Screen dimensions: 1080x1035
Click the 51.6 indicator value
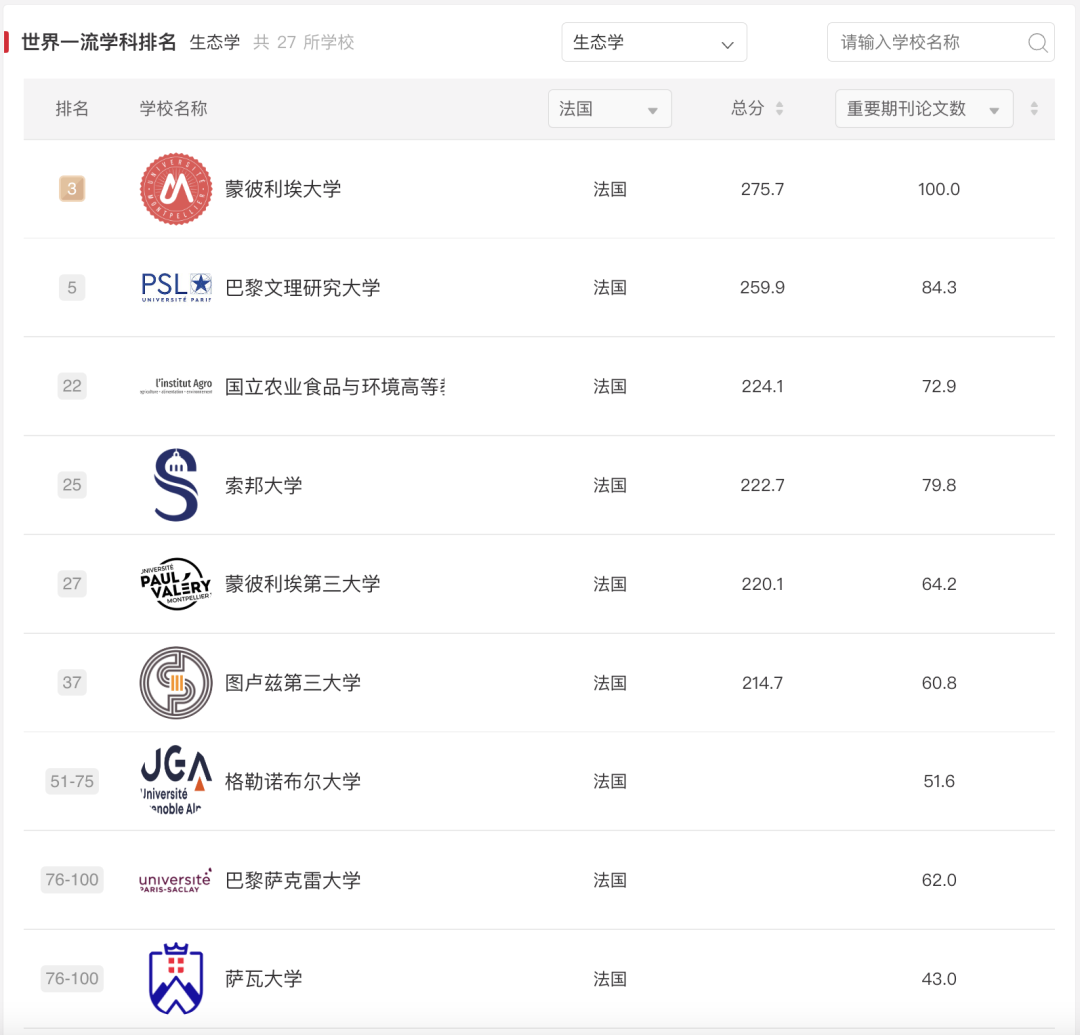[939, 781]
